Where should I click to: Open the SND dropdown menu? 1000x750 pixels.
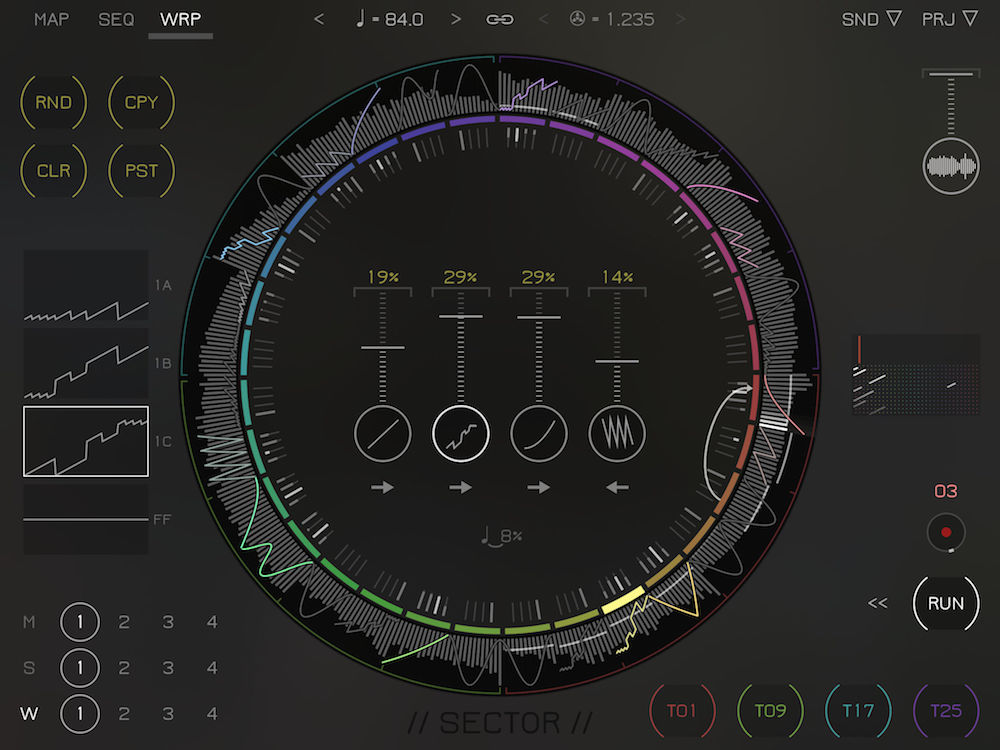point(871,19)
